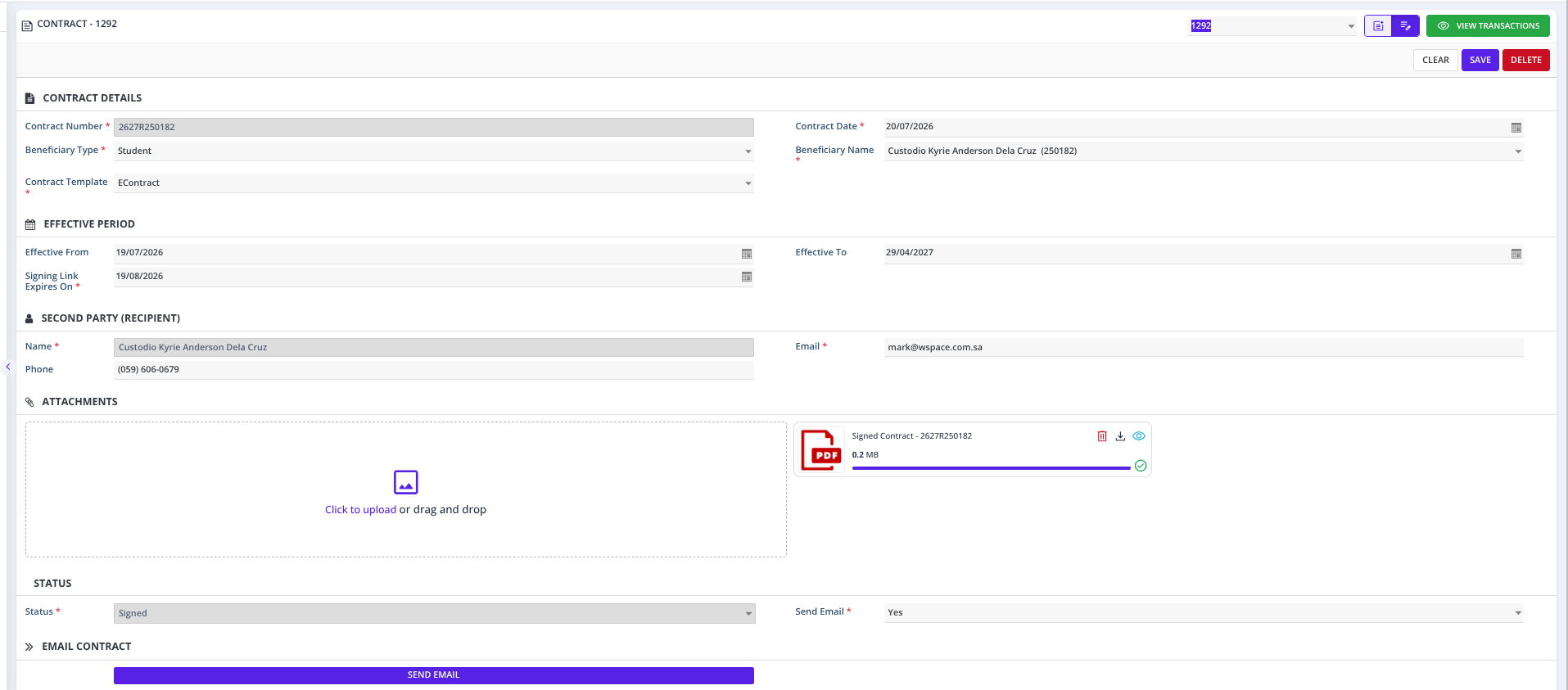This screenshot has height=690, width=1568.
Task: Expand the Contract Template dropdown
Action: pyautogui.click(x=748, y=183)
